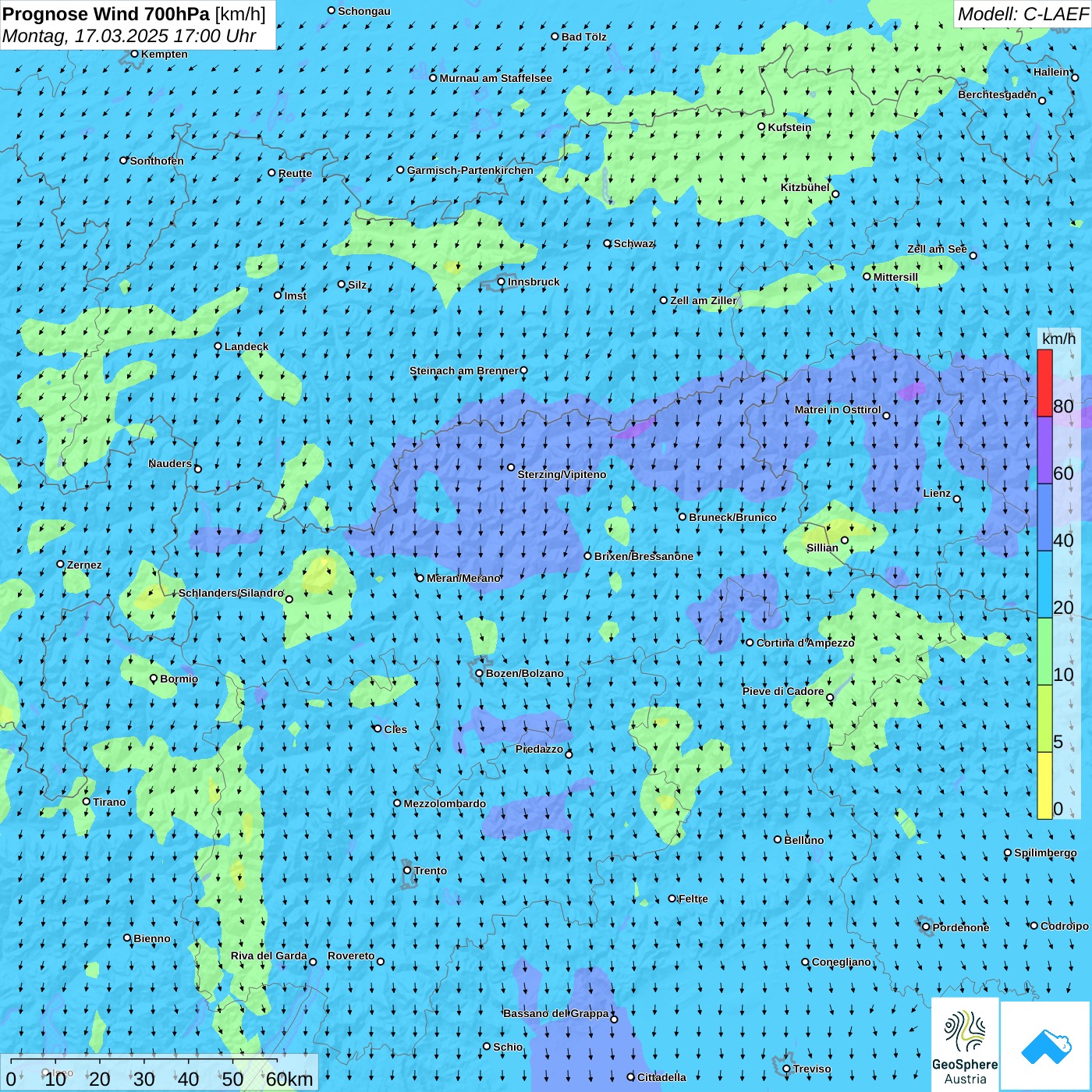The image size is (1092, 1092).
Task: Click the Innsbruck city marker
Action: (x=502, y=282)
